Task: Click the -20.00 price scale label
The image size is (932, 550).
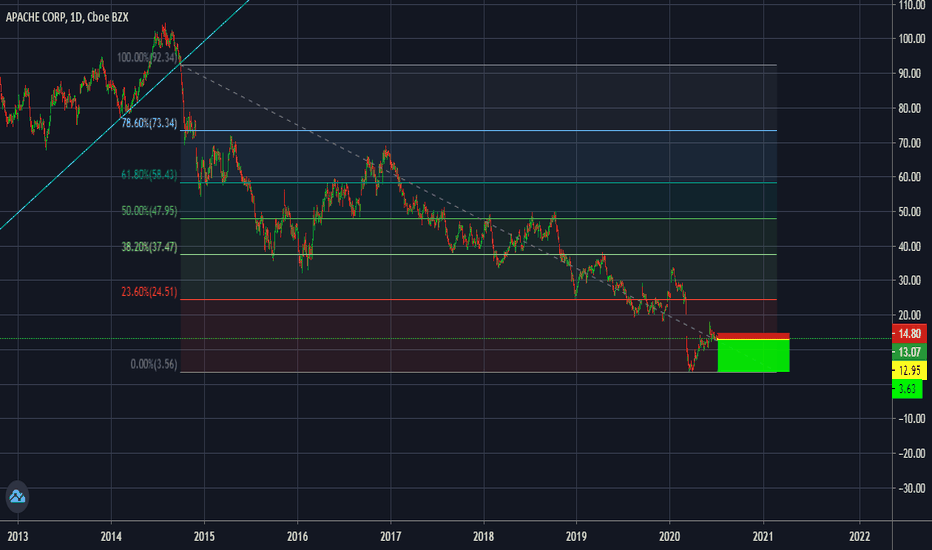Action: coord(912,454)
